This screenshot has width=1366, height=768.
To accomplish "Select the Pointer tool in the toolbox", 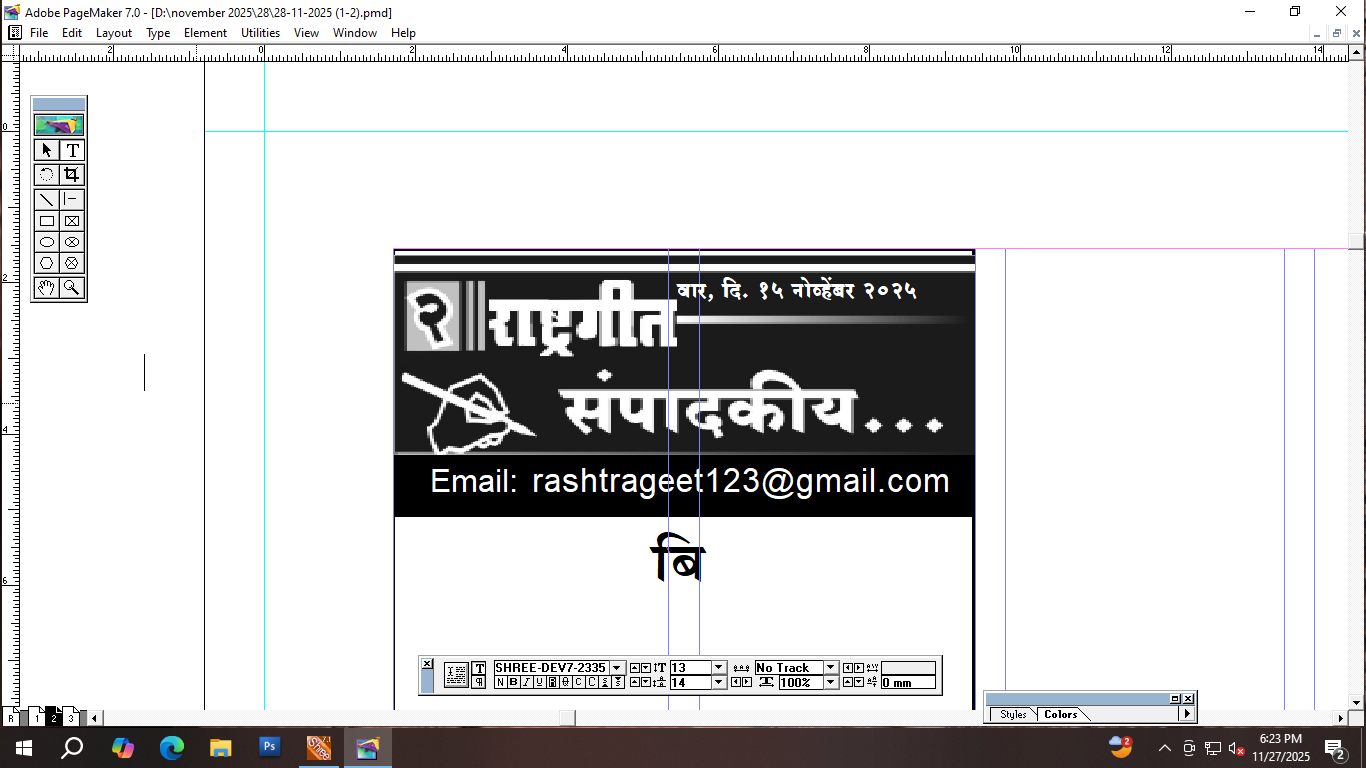I will click(46, 150).
